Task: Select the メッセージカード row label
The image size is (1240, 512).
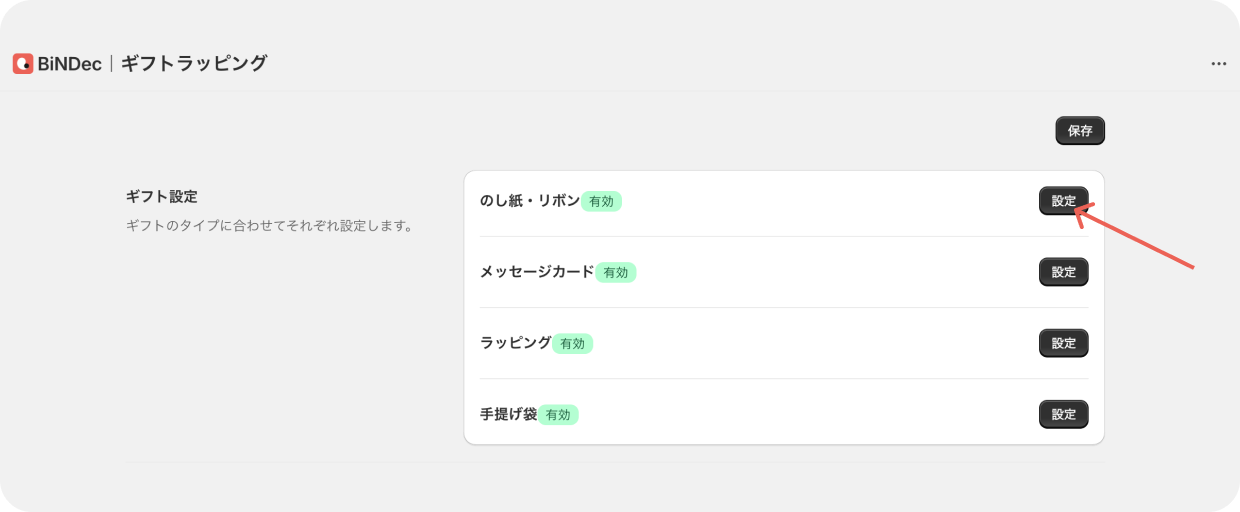Action: click(x=536, y=271)
